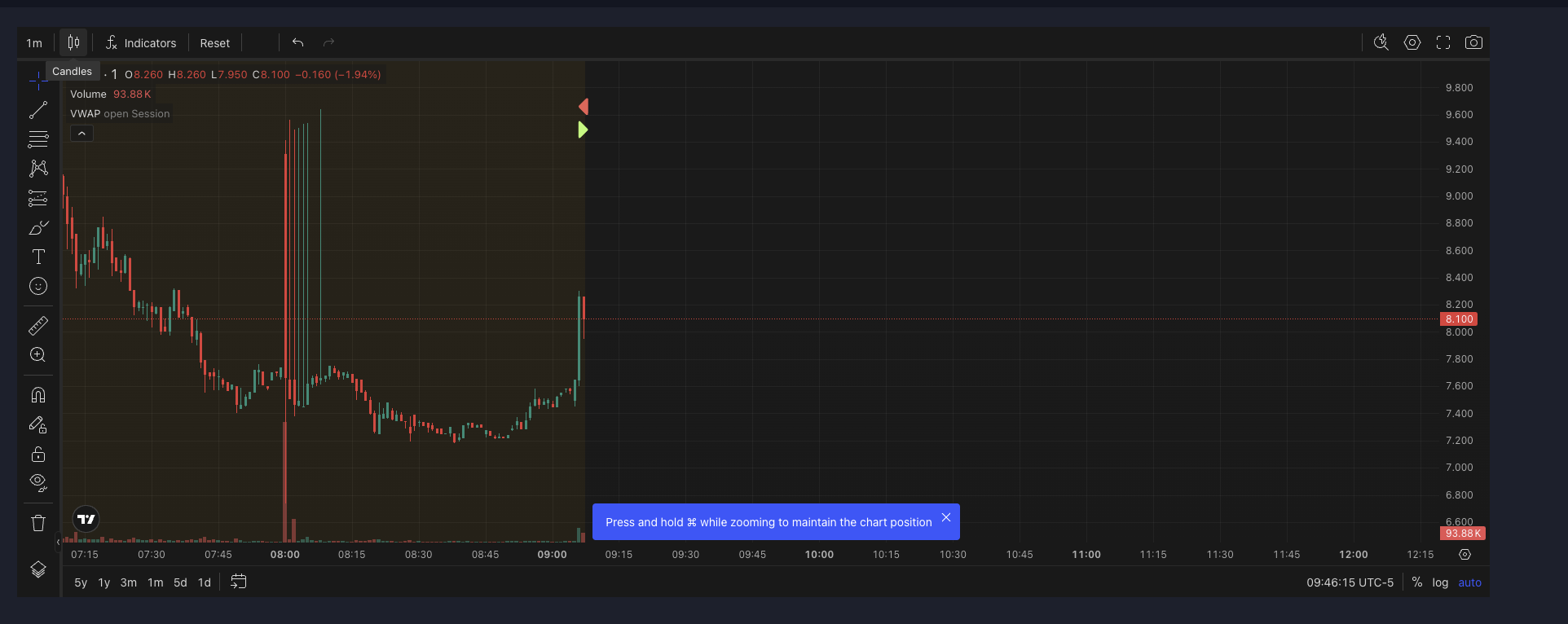Select the 5d date range
The height and width of the screenshot is (624, 1568).
(x=180, y=582)
